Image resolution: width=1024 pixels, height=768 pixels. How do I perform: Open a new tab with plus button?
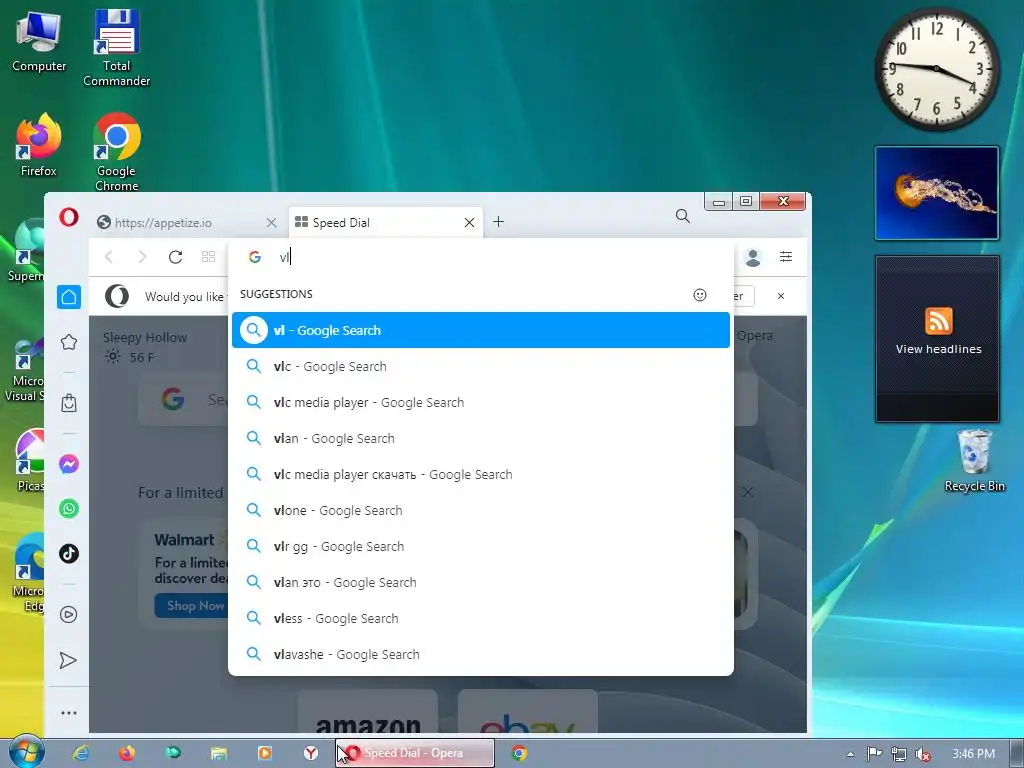click(498, 222)
